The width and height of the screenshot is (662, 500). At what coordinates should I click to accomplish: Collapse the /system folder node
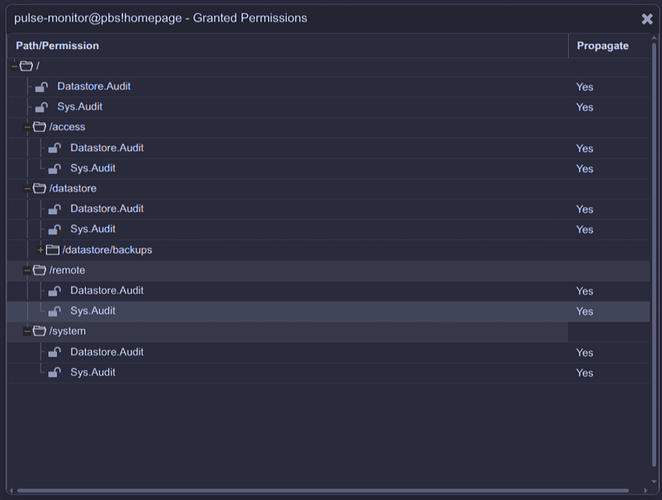(27, 331)
